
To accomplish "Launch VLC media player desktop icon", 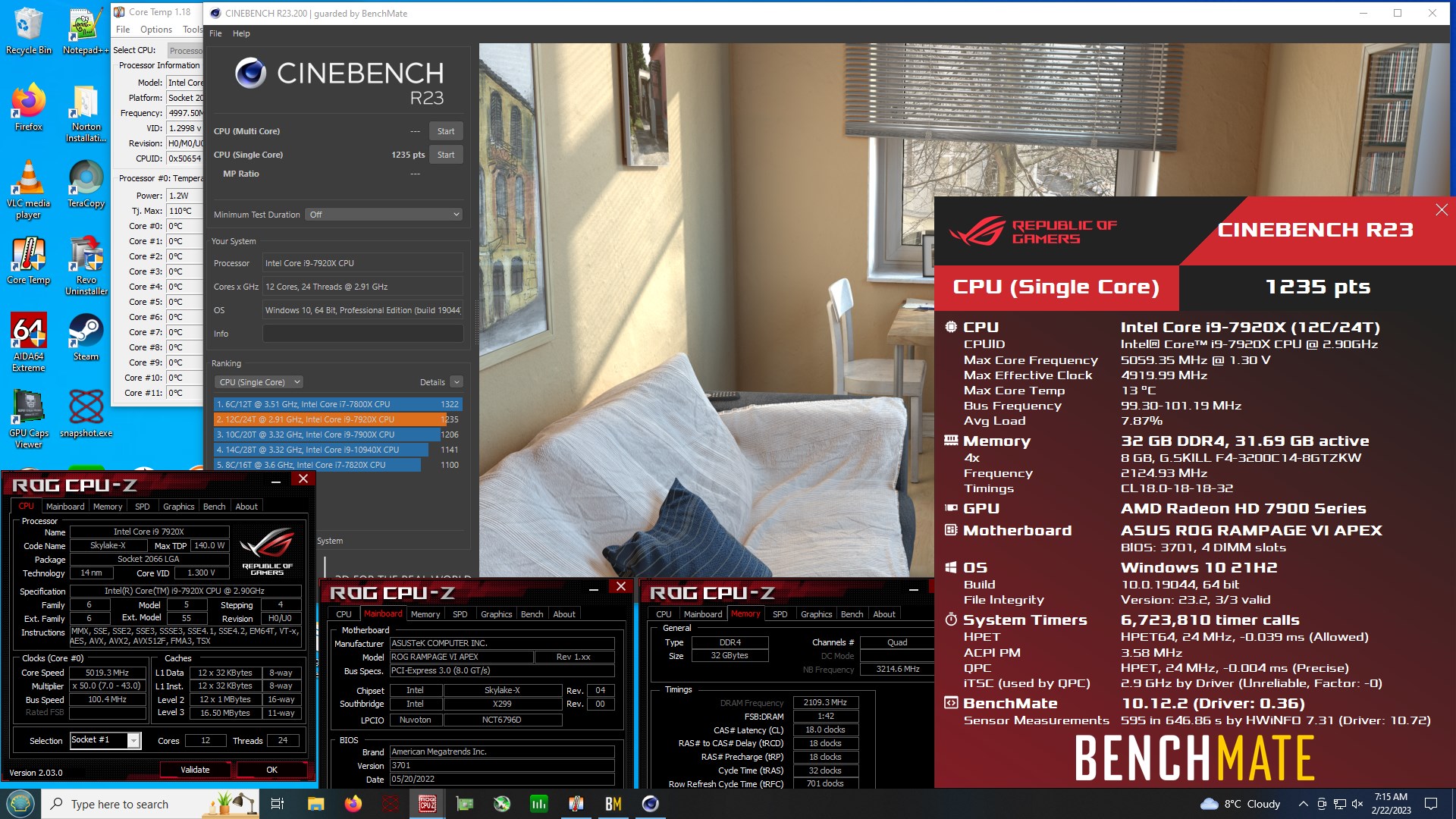I will point(28,190).
